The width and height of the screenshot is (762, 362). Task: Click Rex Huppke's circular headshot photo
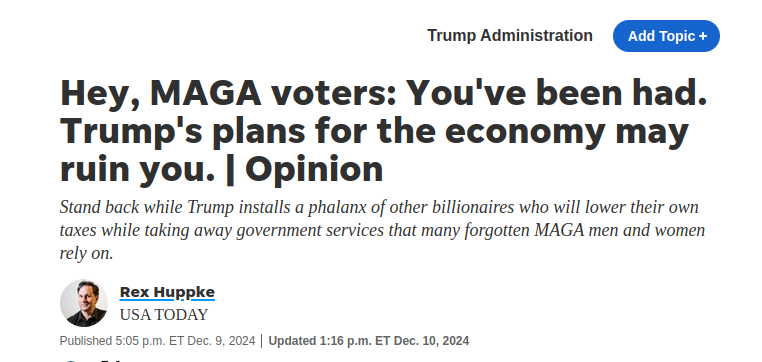(x=84, y=303)
